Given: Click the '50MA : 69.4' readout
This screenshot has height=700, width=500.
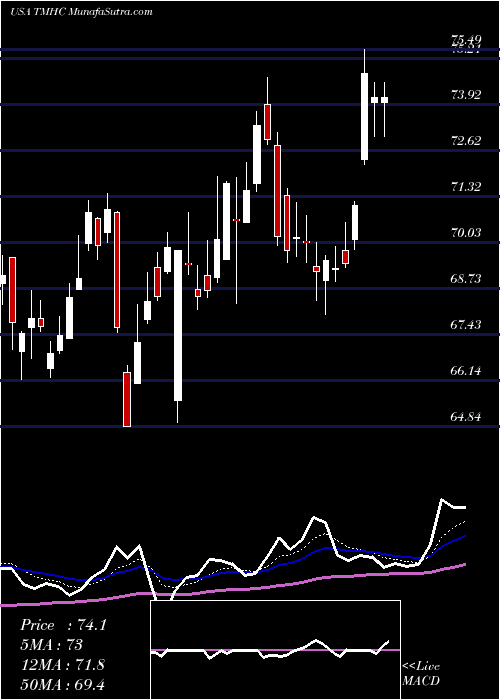Looking at the screenshot, I should 62,684.
